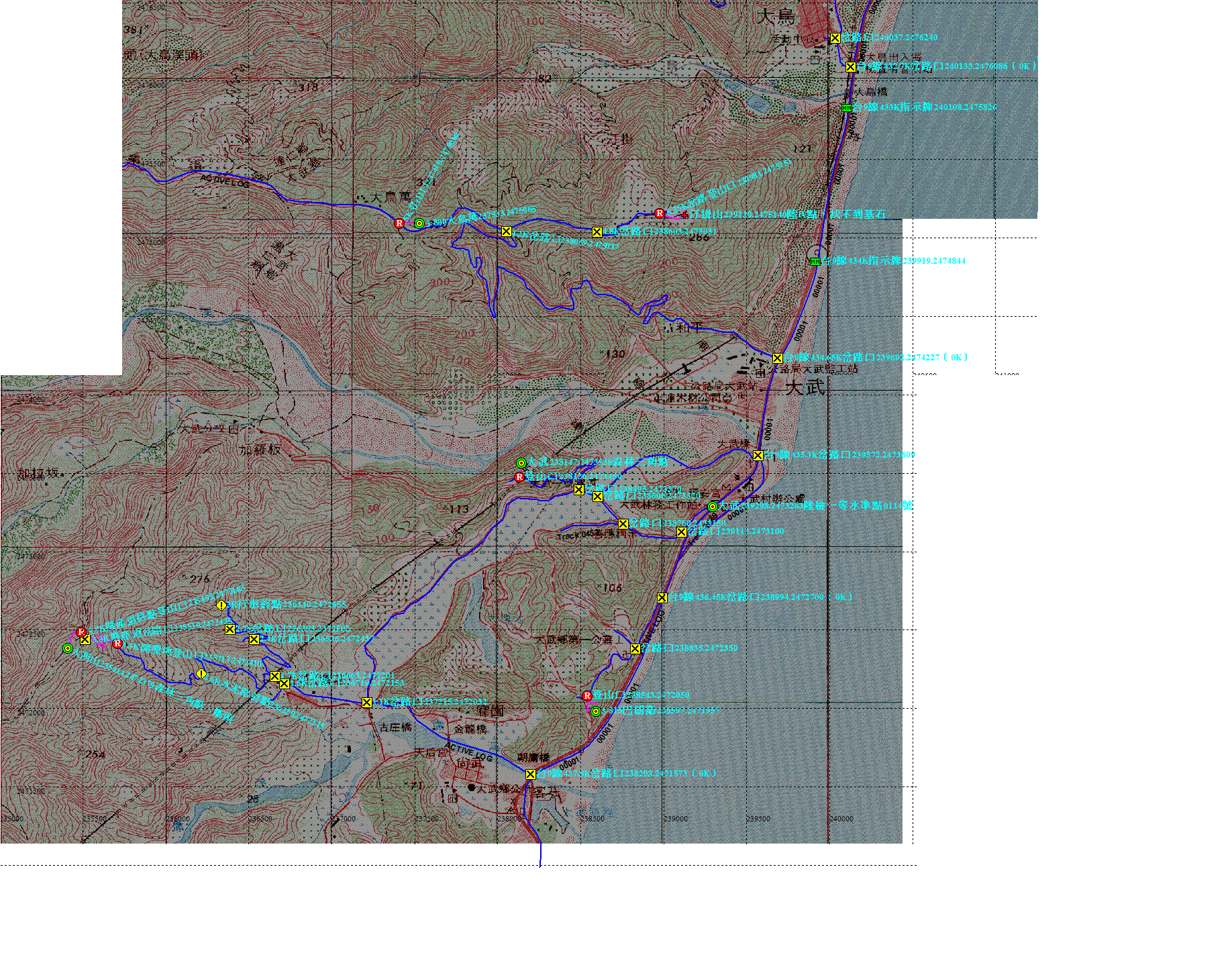
Task: Click crossroad waypoint at 台9線 434.65K岔路口
Action: (777, 358)
